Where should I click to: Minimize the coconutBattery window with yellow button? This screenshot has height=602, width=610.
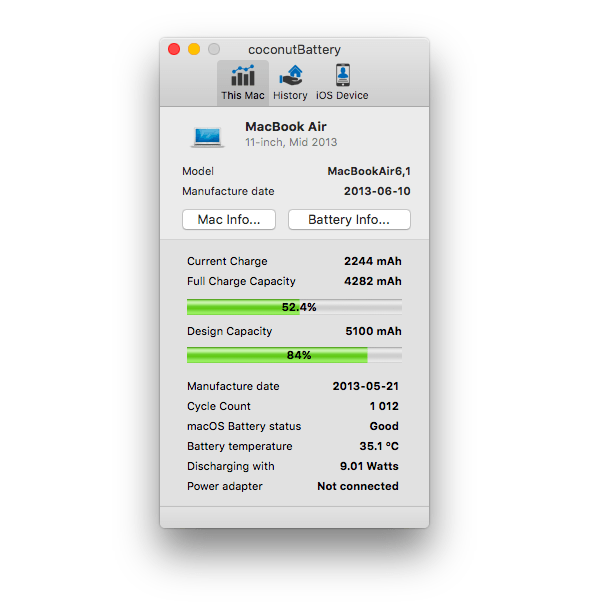pyautogui.click(x=194, y=49)
